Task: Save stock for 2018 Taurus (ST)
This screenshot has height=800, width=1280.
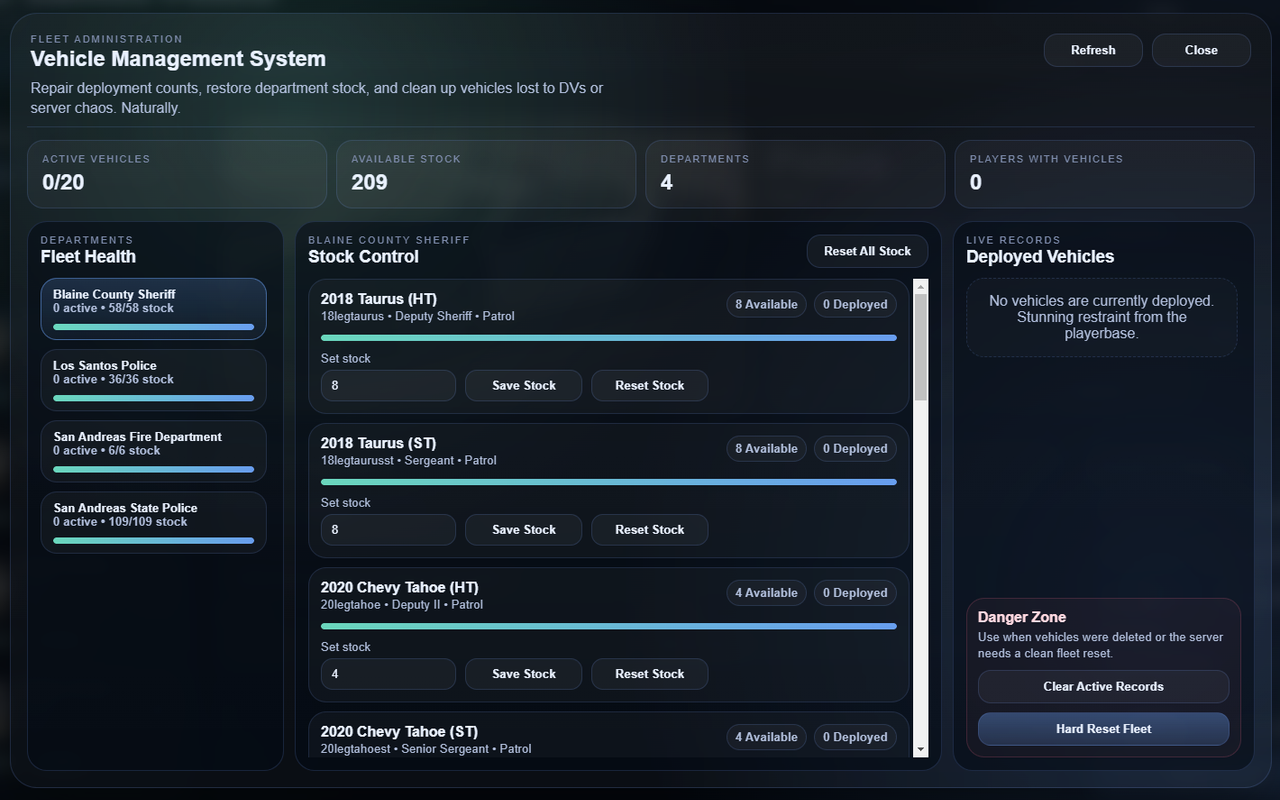Action: click(523, 529)
